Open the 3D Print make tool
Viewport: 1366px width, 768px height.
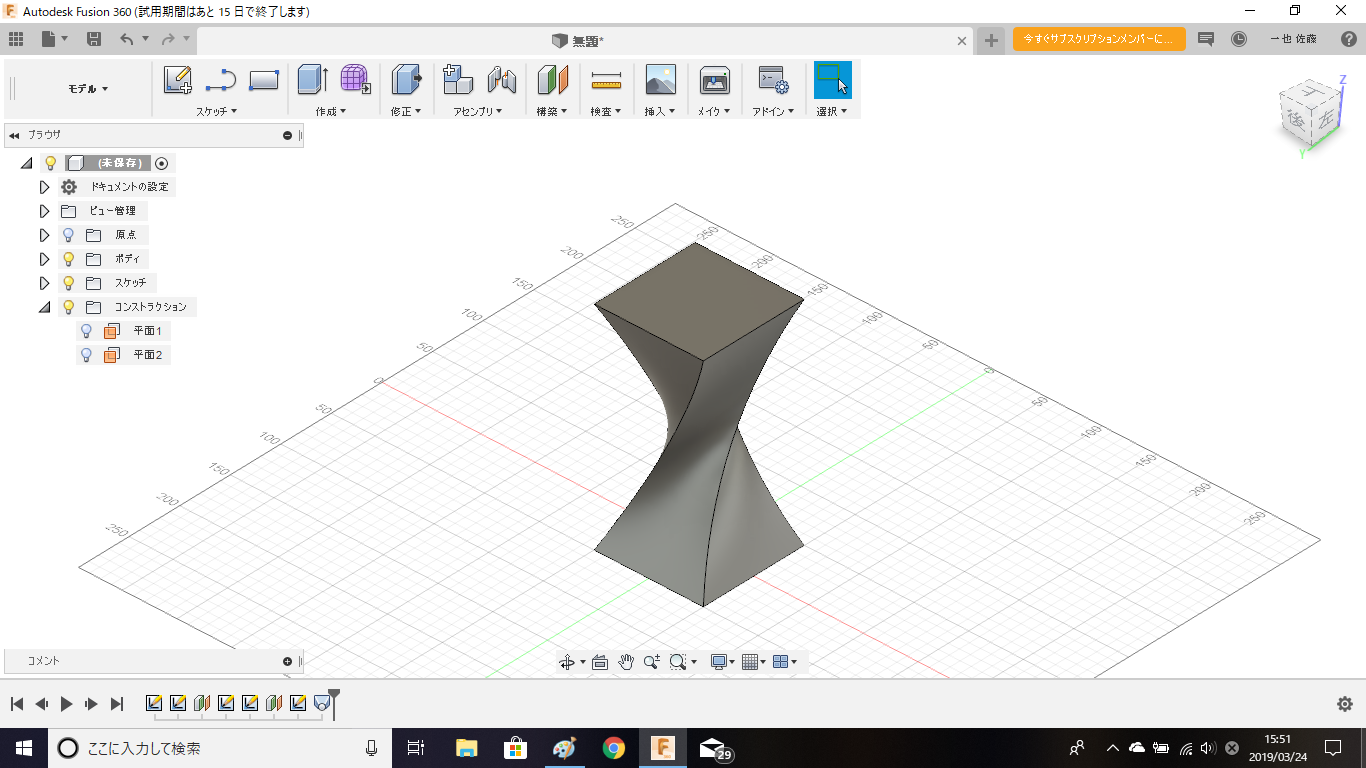pyautogui.click(x=714, y=80)
